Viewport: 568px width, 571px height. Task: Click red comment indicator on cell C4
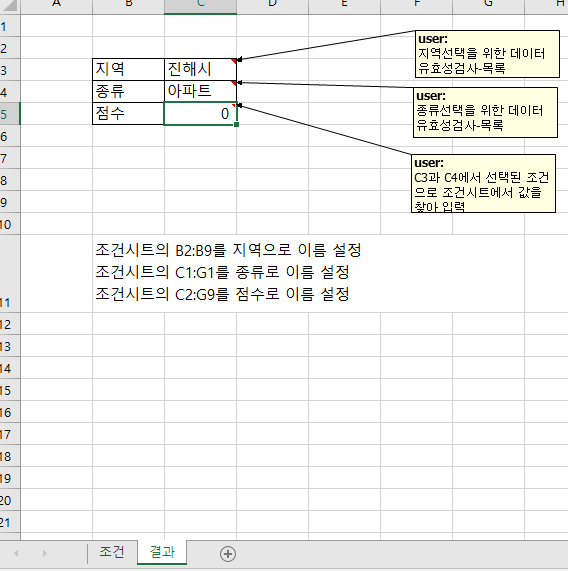(234, 83)
